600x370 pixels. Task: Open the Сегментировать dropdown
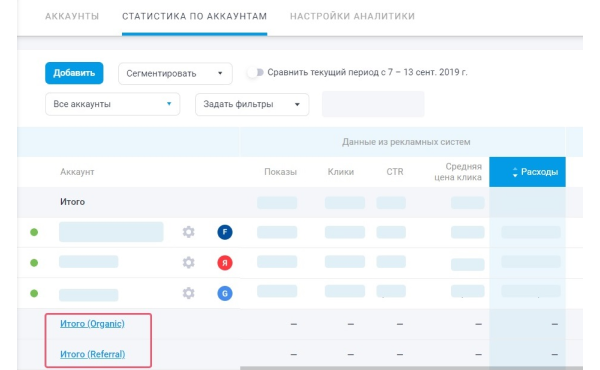[x=175, y=73]
